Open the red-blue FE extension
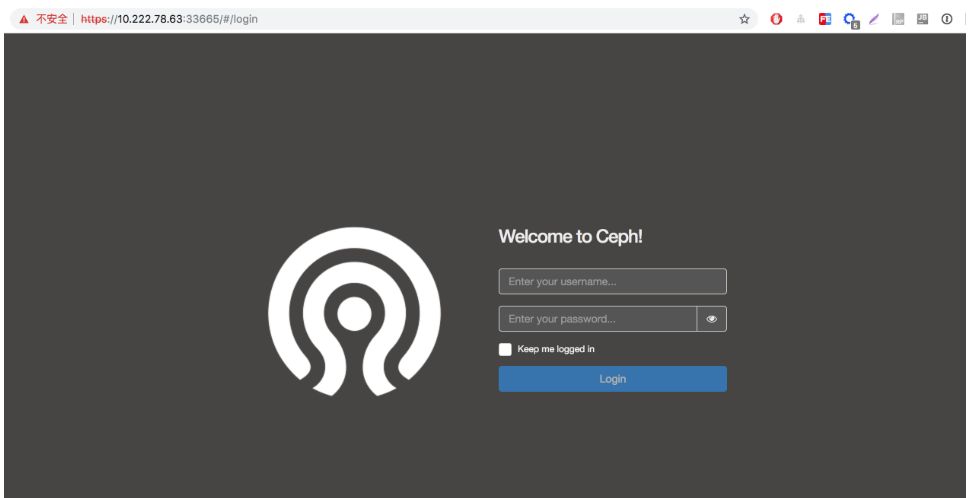Screen dimensions: 974x498 click(825, 19)
